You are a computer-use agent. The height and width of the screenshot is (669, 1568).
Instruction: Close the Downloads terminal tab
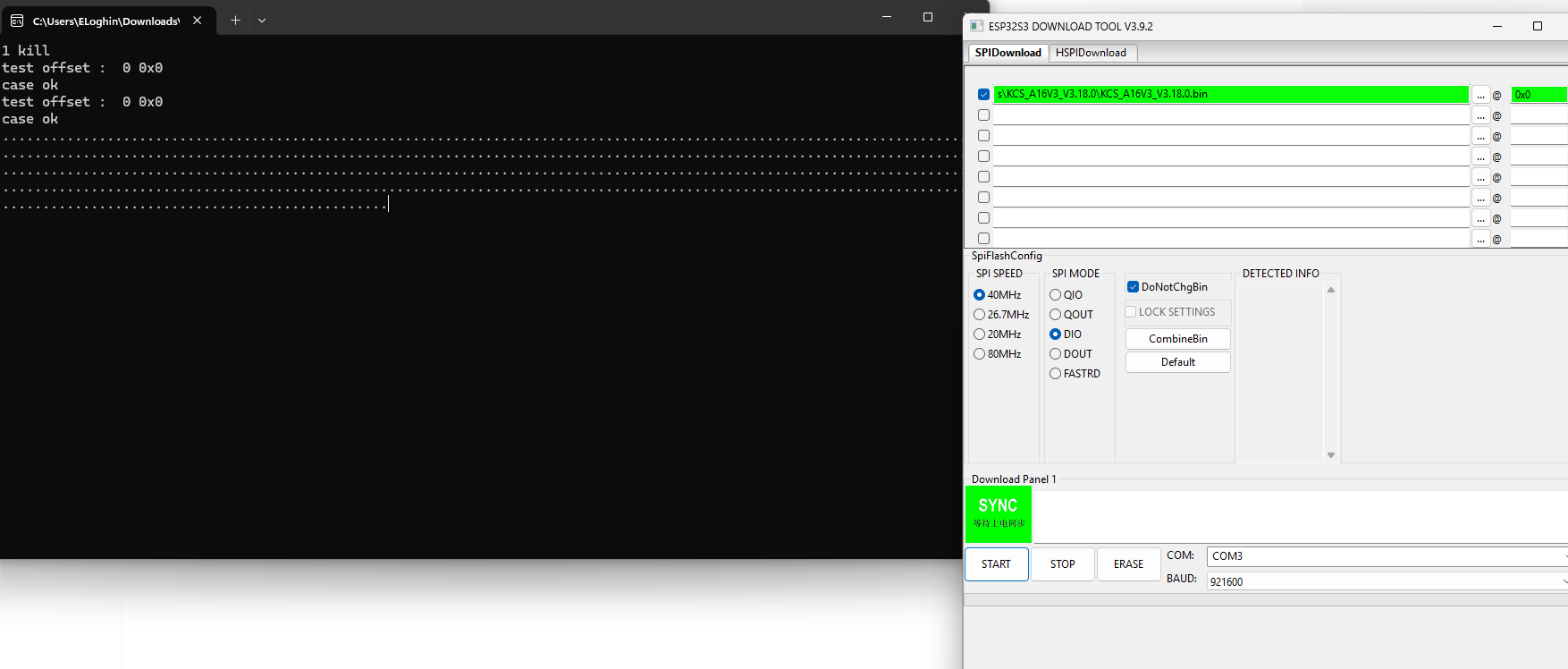pyautogui.click(x=198, y=20)
